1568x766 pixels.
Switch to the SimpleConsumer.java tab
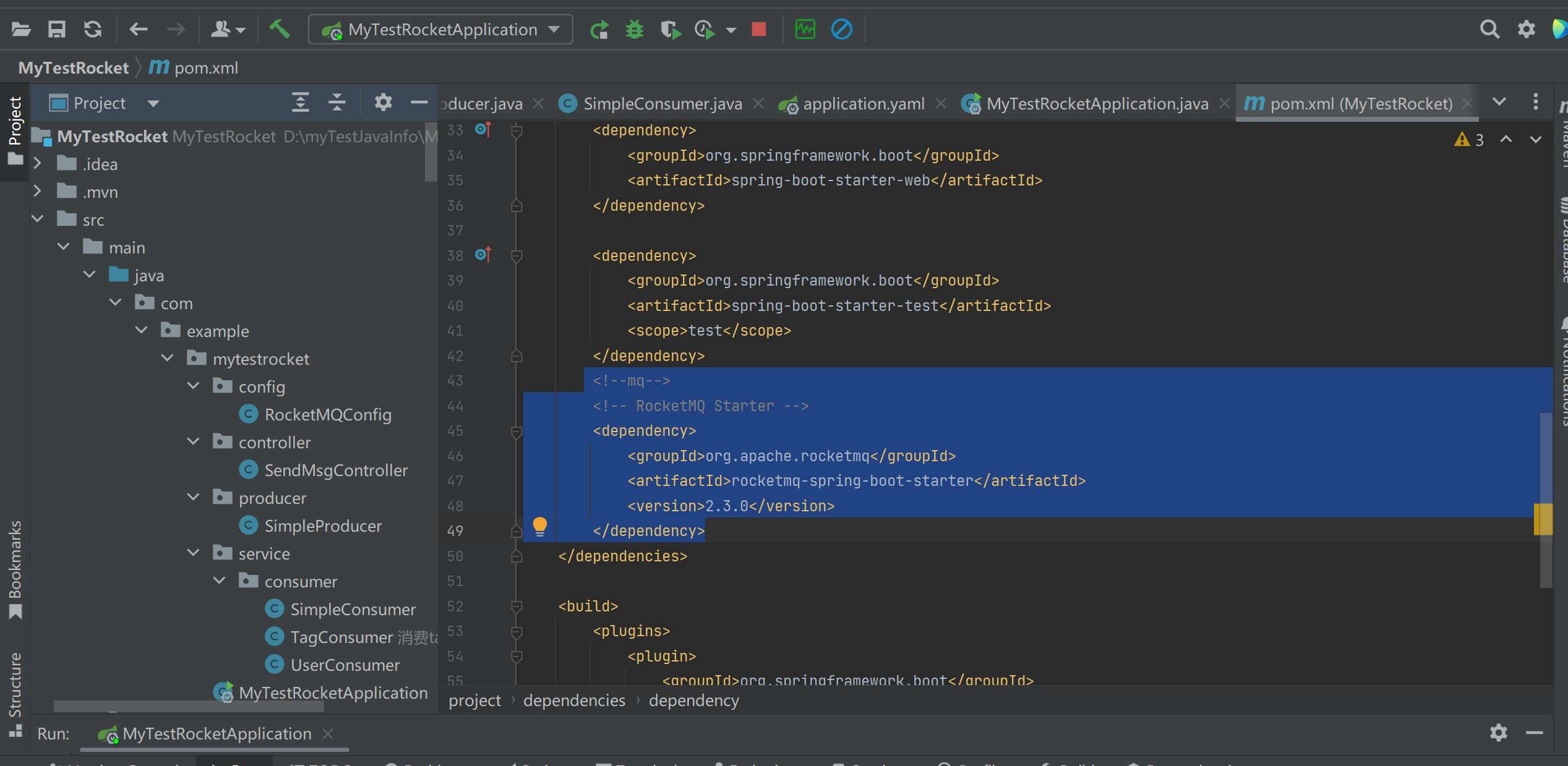[662, 103]
